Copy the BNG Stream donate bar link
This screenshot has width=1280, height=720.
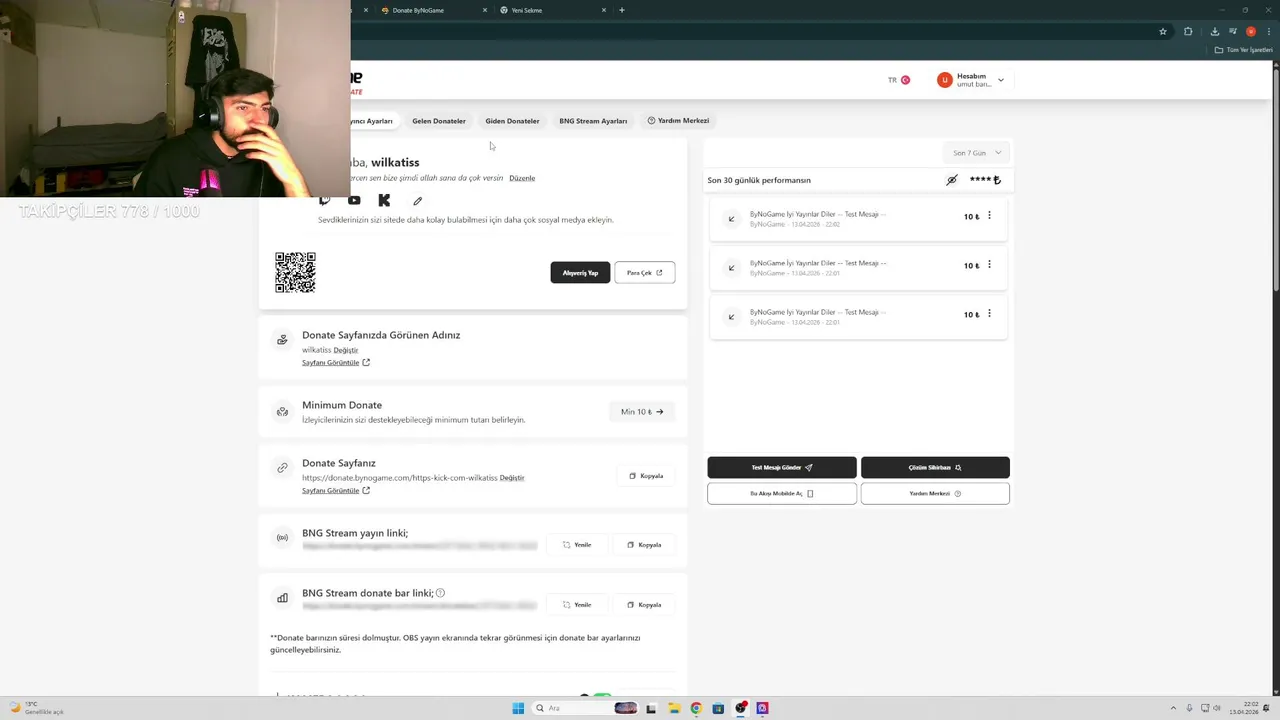[x=644, y=605]
